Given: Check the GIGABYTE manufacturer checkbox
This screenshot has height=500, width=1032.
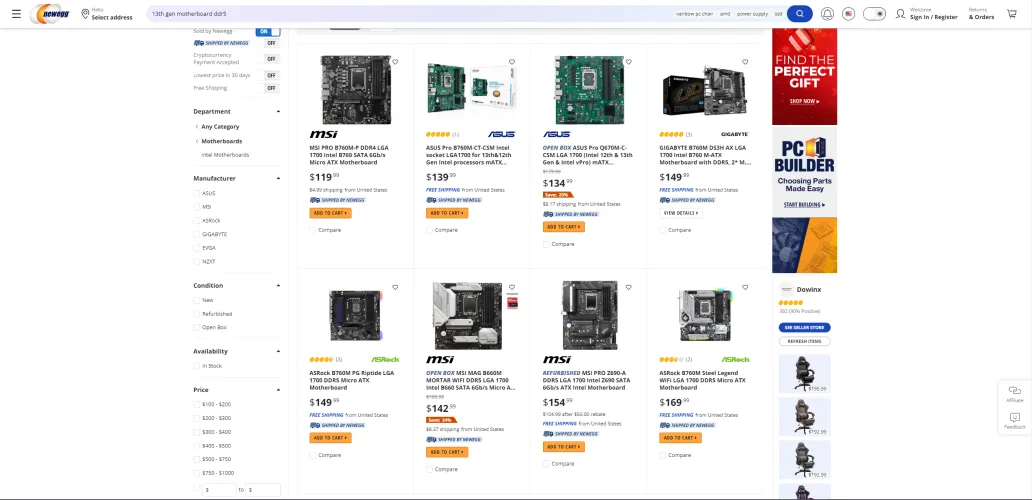Looking at the screenshot, I should [x=197, y=234].
